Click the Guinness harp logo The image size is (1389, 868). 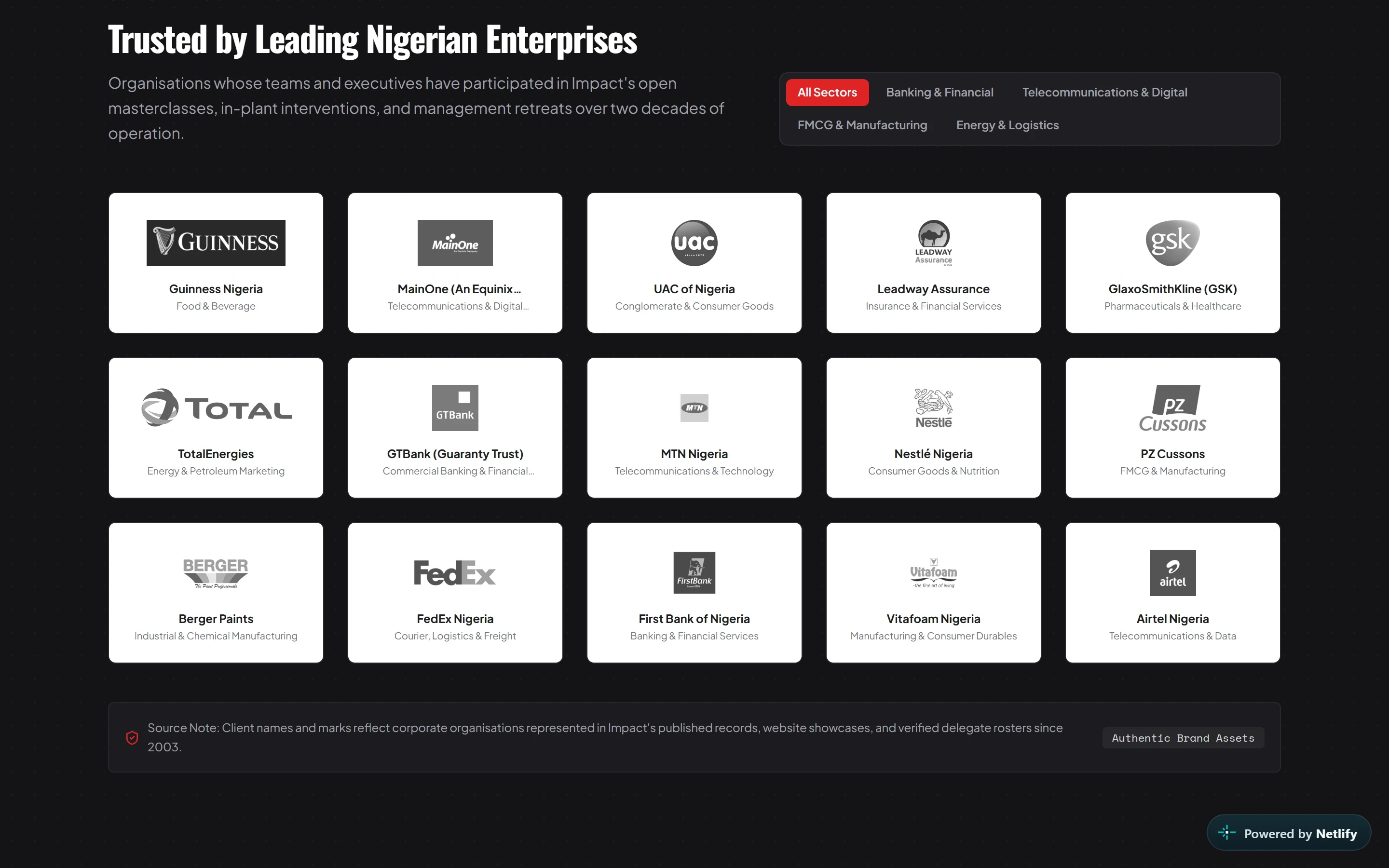(x=216, y=243)
